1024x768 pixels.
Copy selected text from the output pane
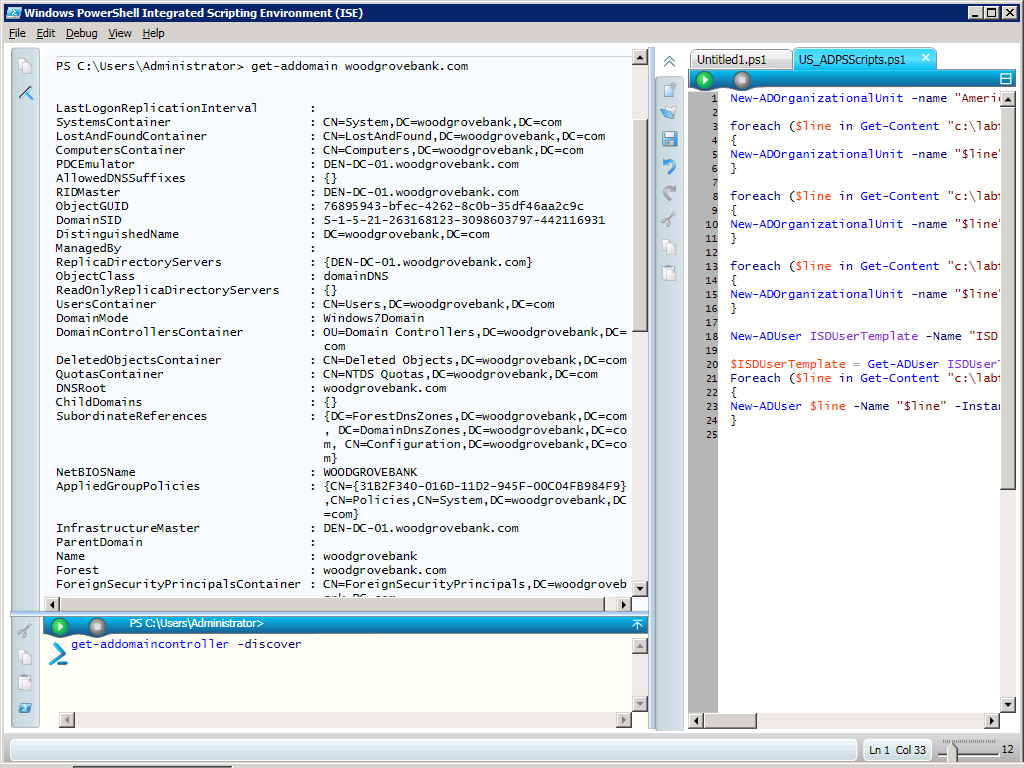click(25, 66)
